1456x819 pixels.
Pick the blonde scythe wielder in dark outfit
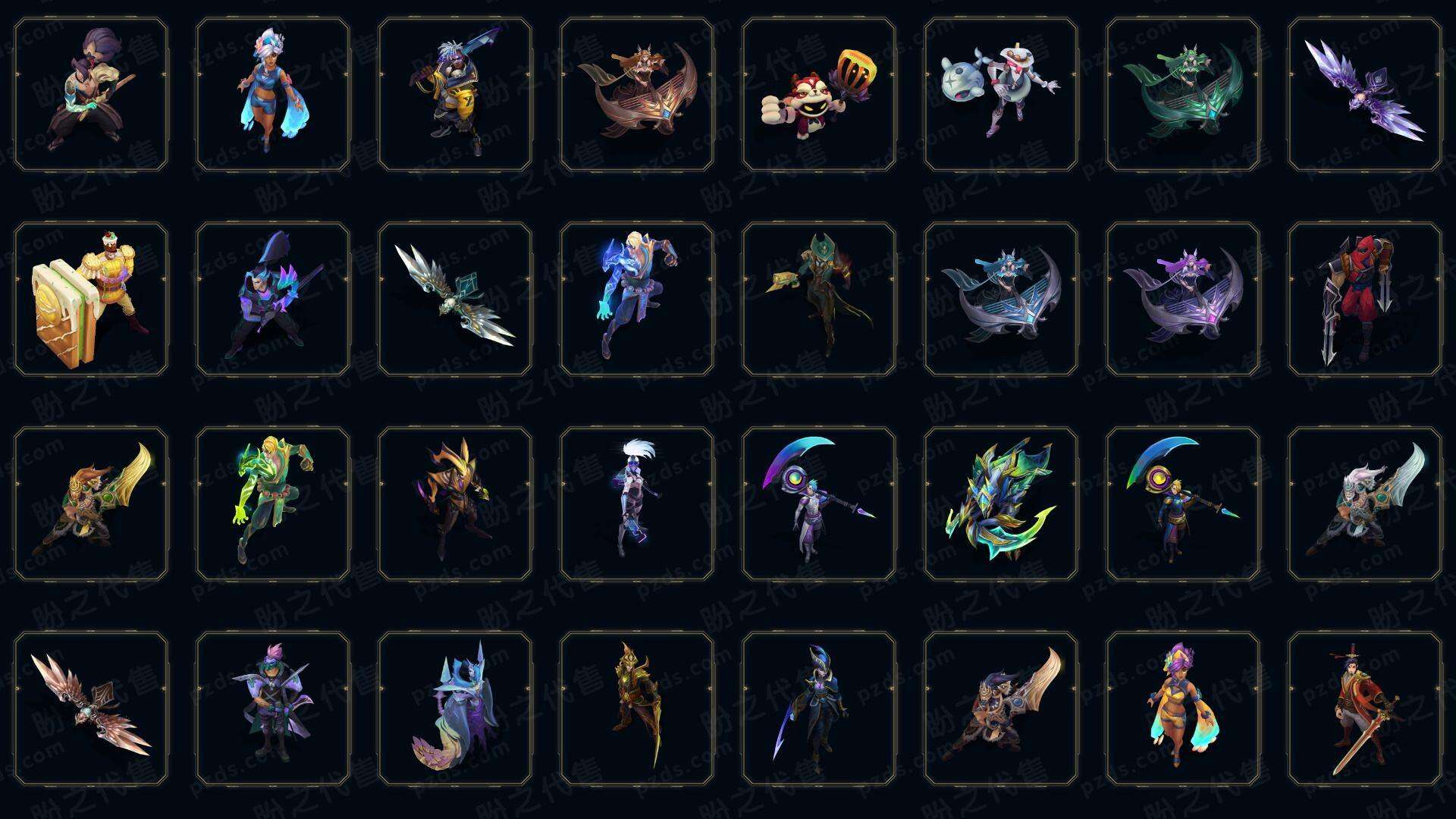[1183, 504]
